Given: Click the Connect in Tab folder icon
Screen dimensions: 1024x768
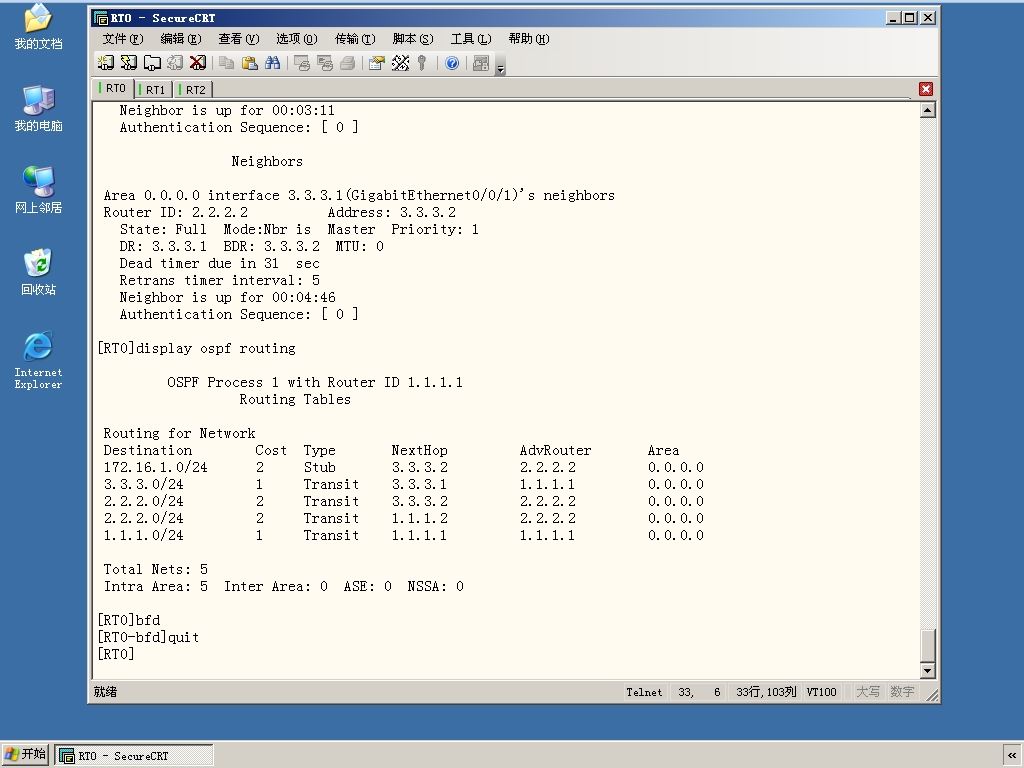Looking at the screenshot, I should [152, 63].
